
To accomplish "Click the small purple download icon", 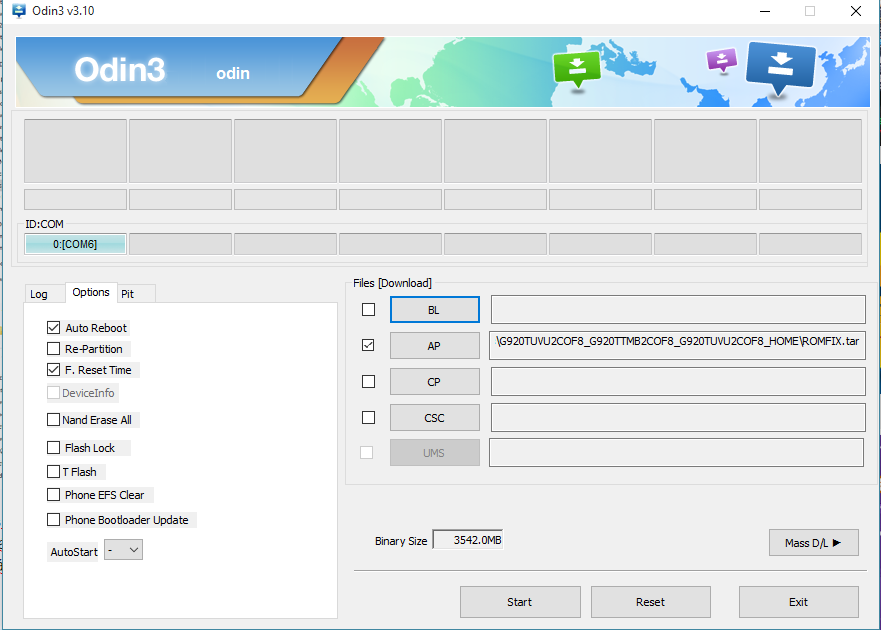I will [720, 60].
